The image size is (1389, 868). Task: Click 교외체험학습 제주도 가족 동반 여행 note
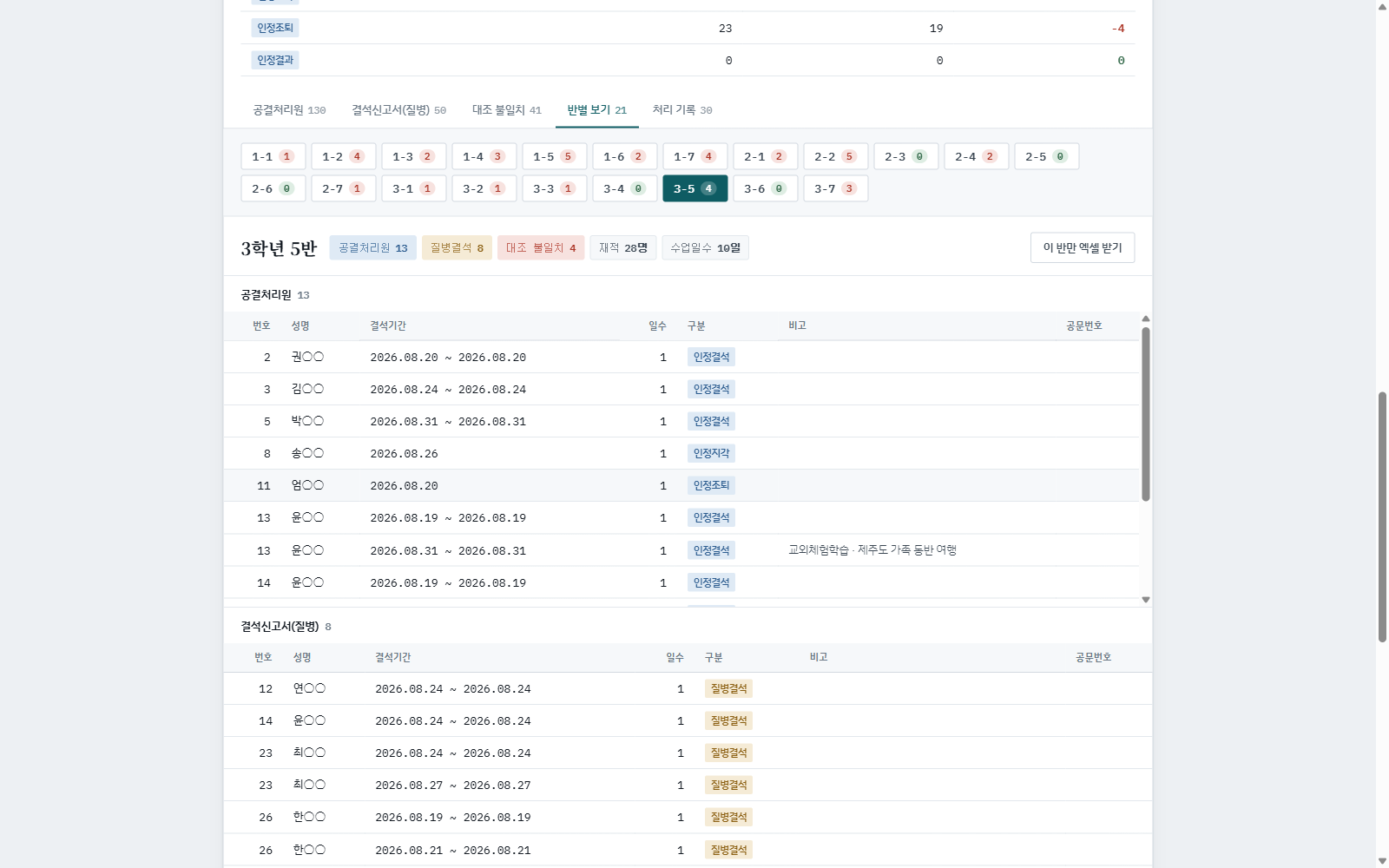click(872, 550)
